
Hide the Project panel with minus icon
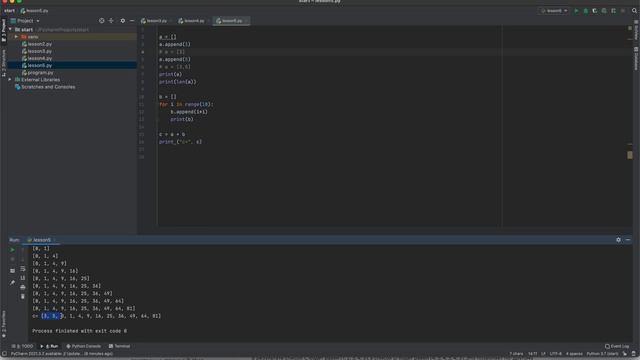[x=132, y=20]
